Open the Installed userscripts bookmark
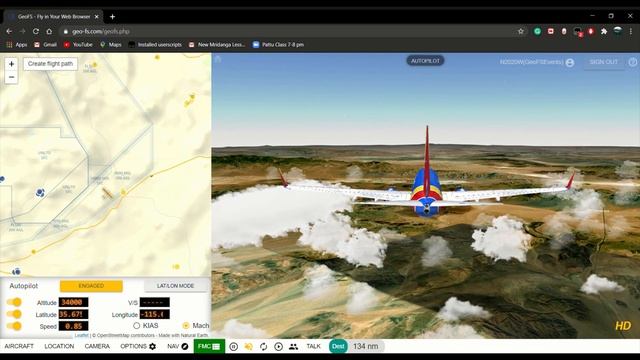Image resolution: width=640 pixels, height=360 pixels. pos(155,44)
